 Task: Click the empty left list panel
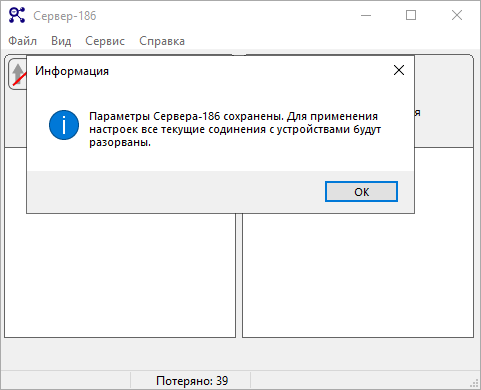coord(120,275)
